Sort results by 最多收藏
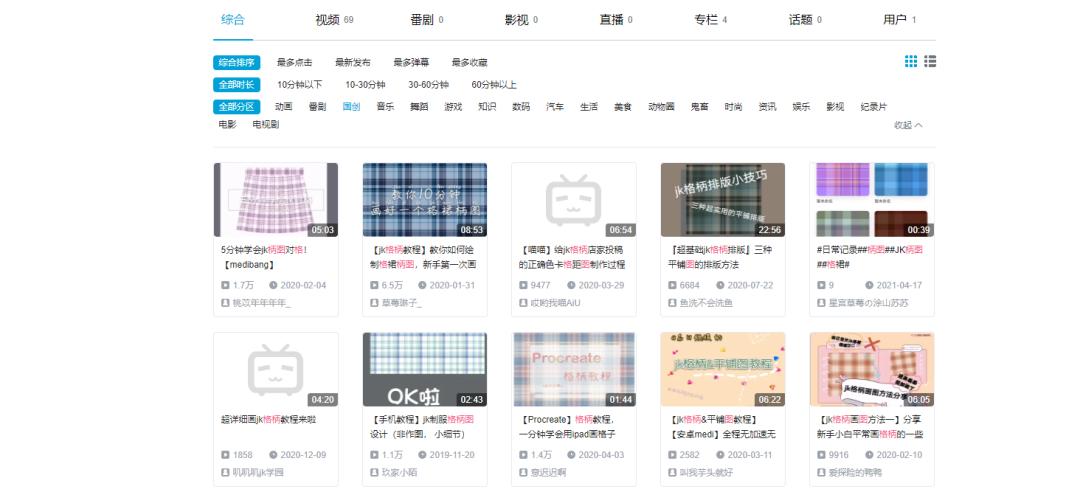Screen dimensions: 1080x492 [470, 63]
